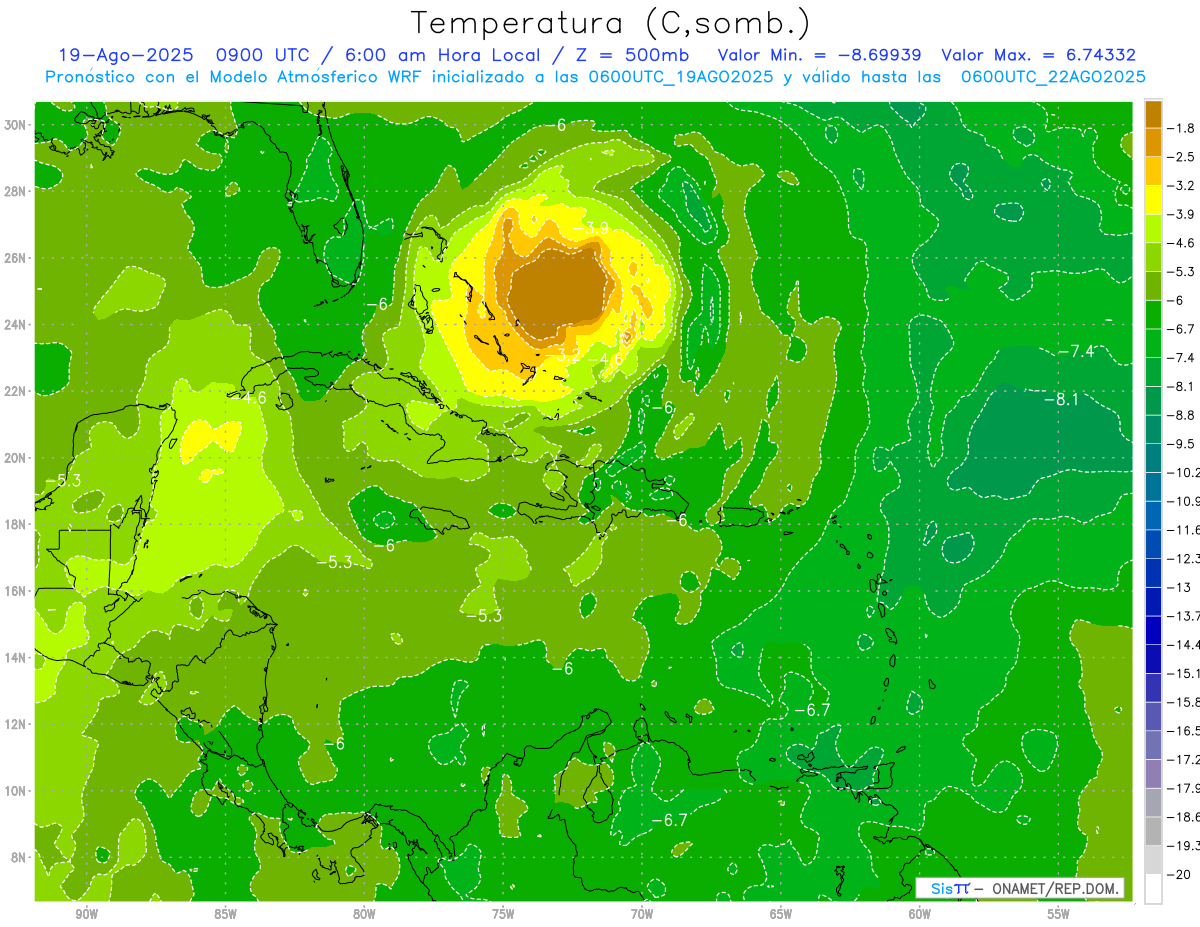Click the "-8.1" contour label on the map
This screenshot has width=1200, height=927.
[x=1061, y=399]
